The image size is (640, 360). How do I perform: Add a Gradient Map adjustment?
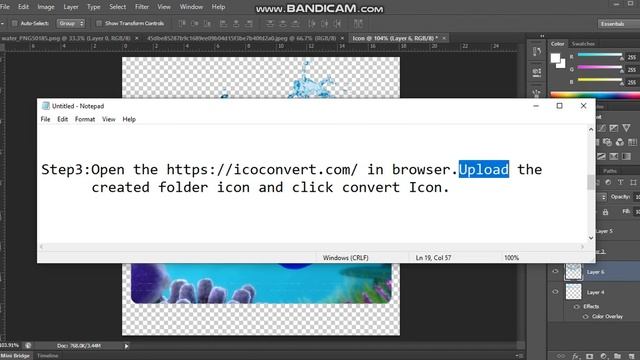pyautogui.click(x=627, y=156)
